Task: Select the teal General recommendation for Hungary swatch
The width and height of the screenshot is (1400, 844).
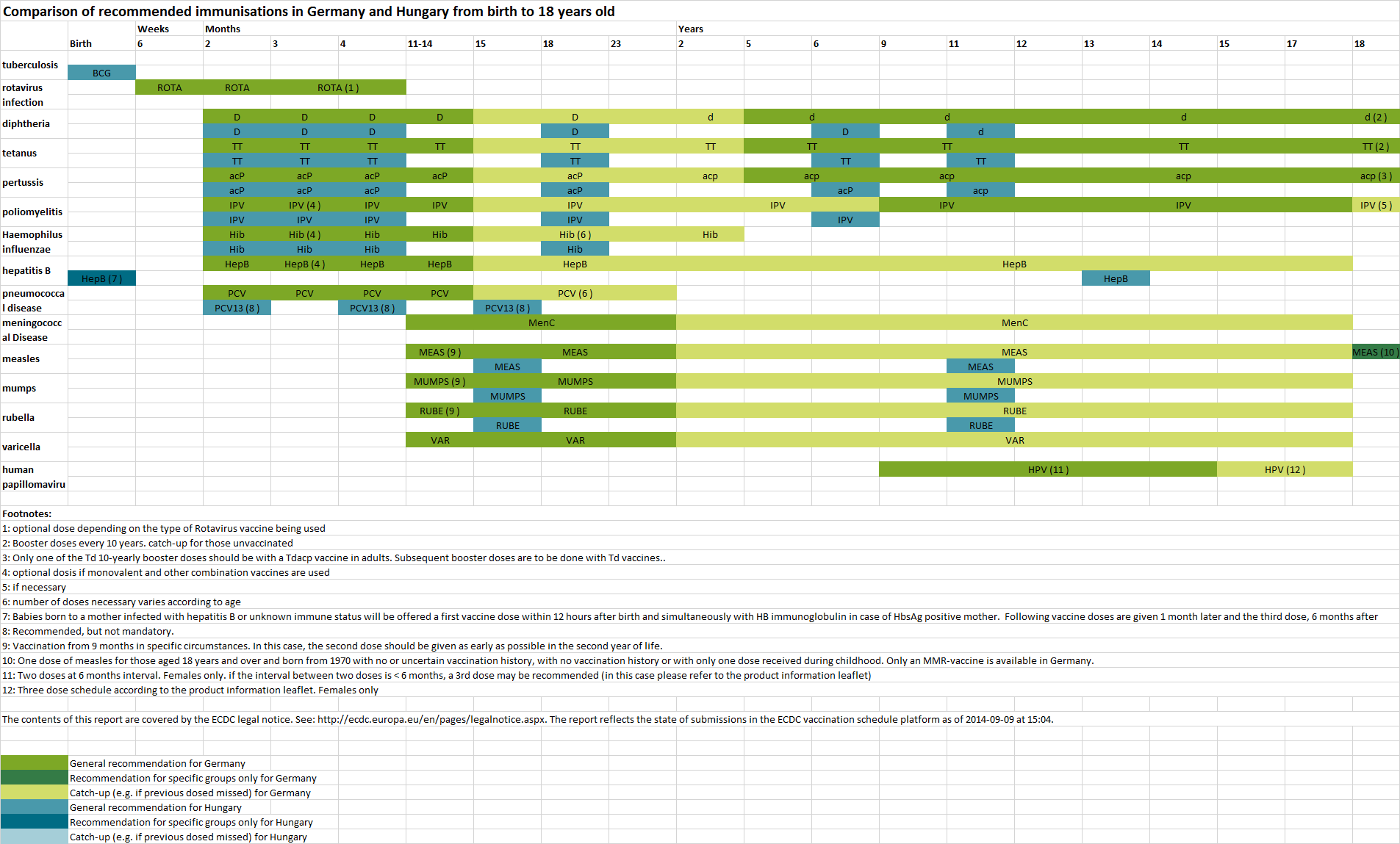Action: click(x=34, y=807)
